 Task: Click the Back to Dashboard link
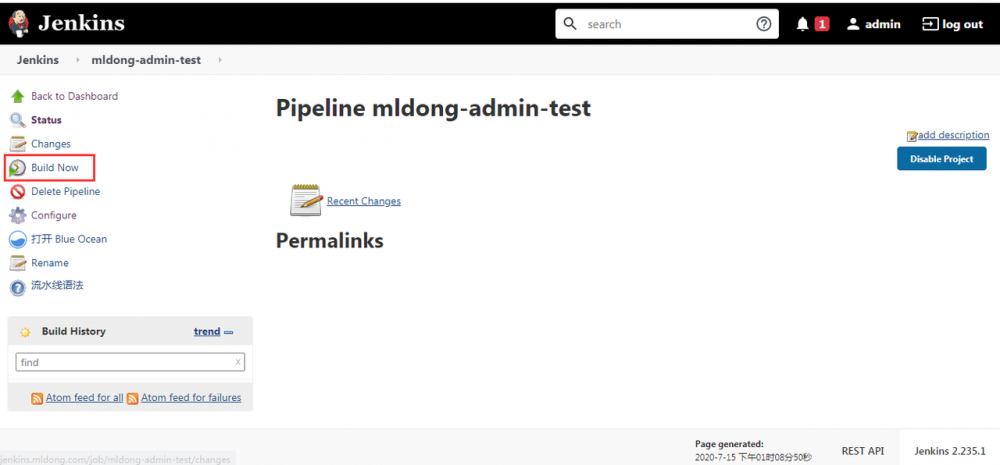point(74,96)
